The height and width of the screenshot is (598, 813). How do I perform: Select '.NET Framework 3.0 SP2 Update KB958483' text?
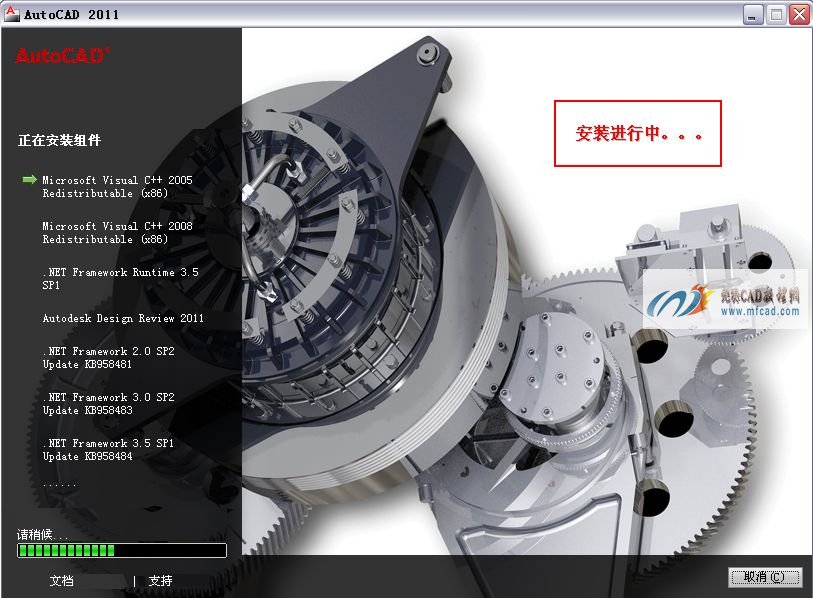pos(108,404)
